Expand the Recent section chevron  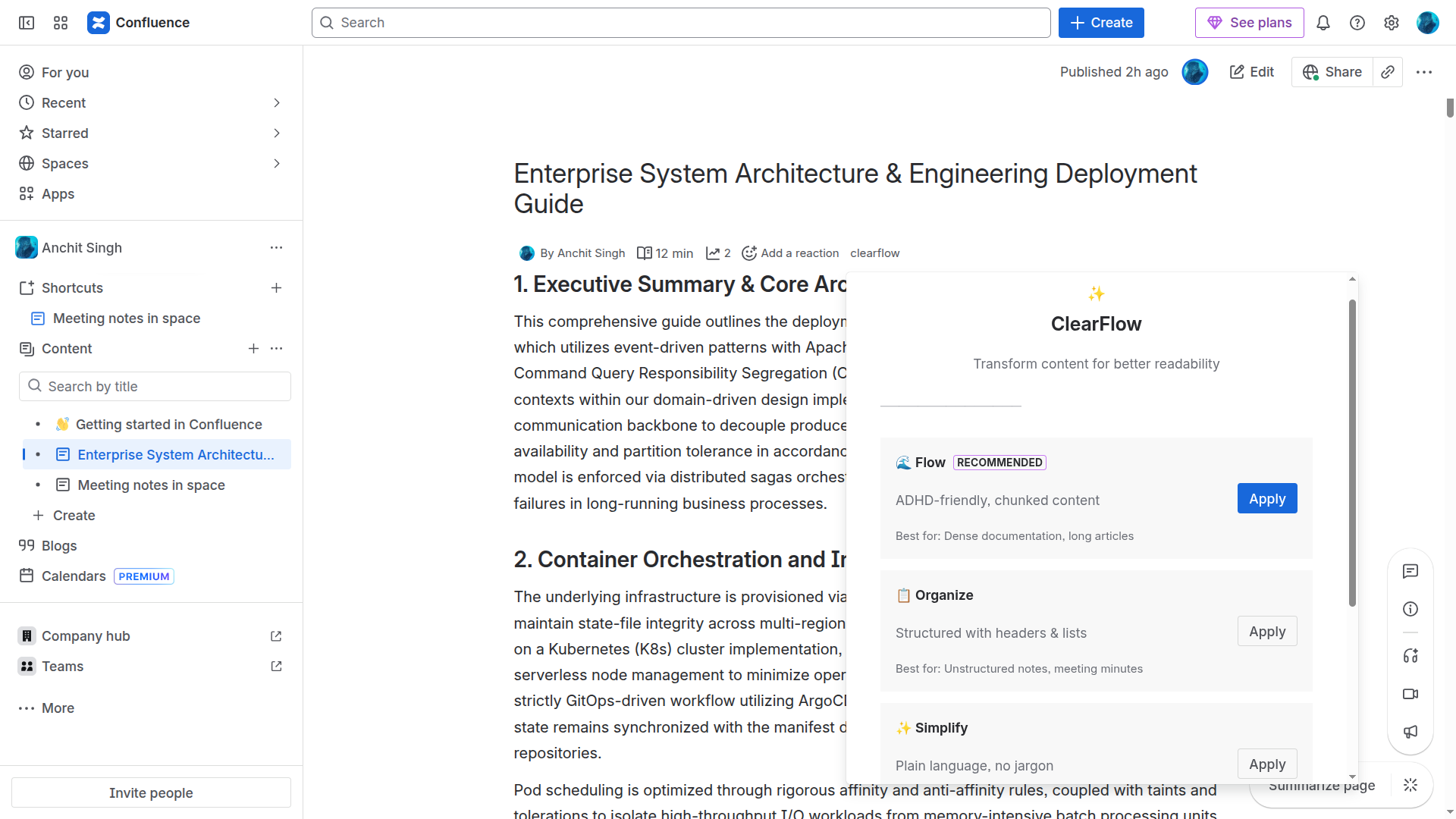pyautogui.click(x=277, y=103)
